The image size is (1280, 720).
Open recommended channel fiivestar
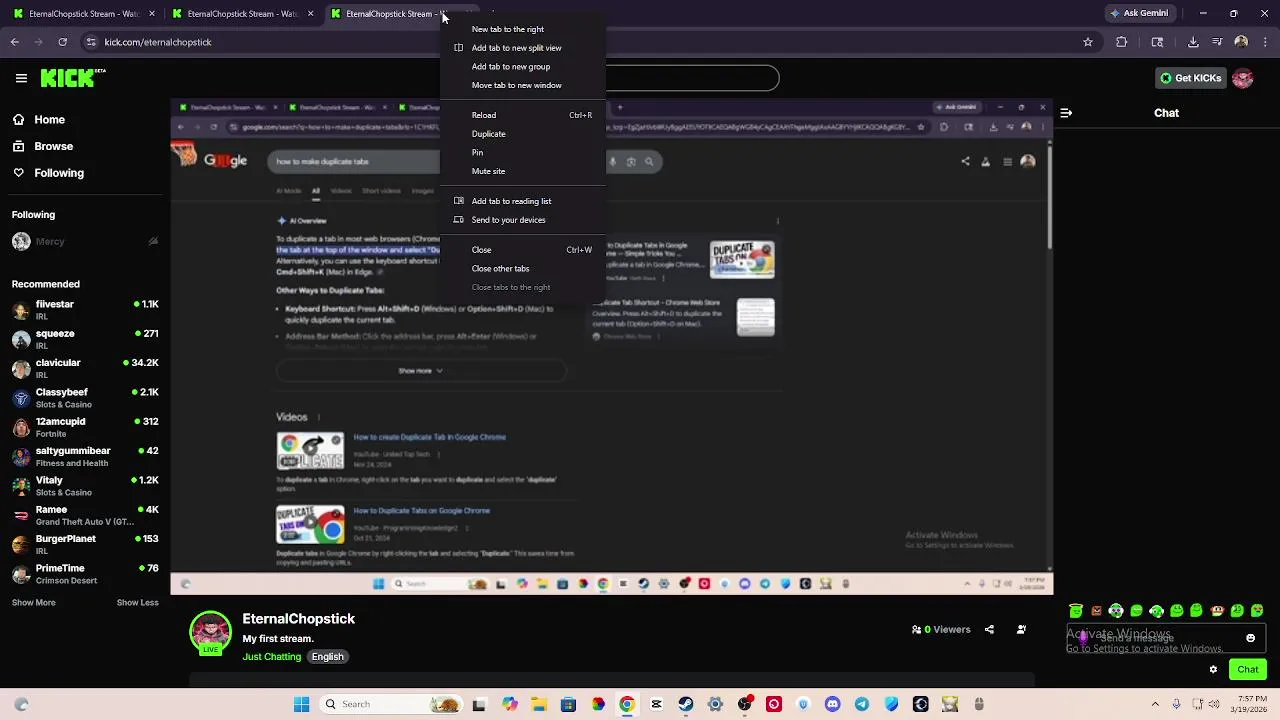click(x=84, y=310)
